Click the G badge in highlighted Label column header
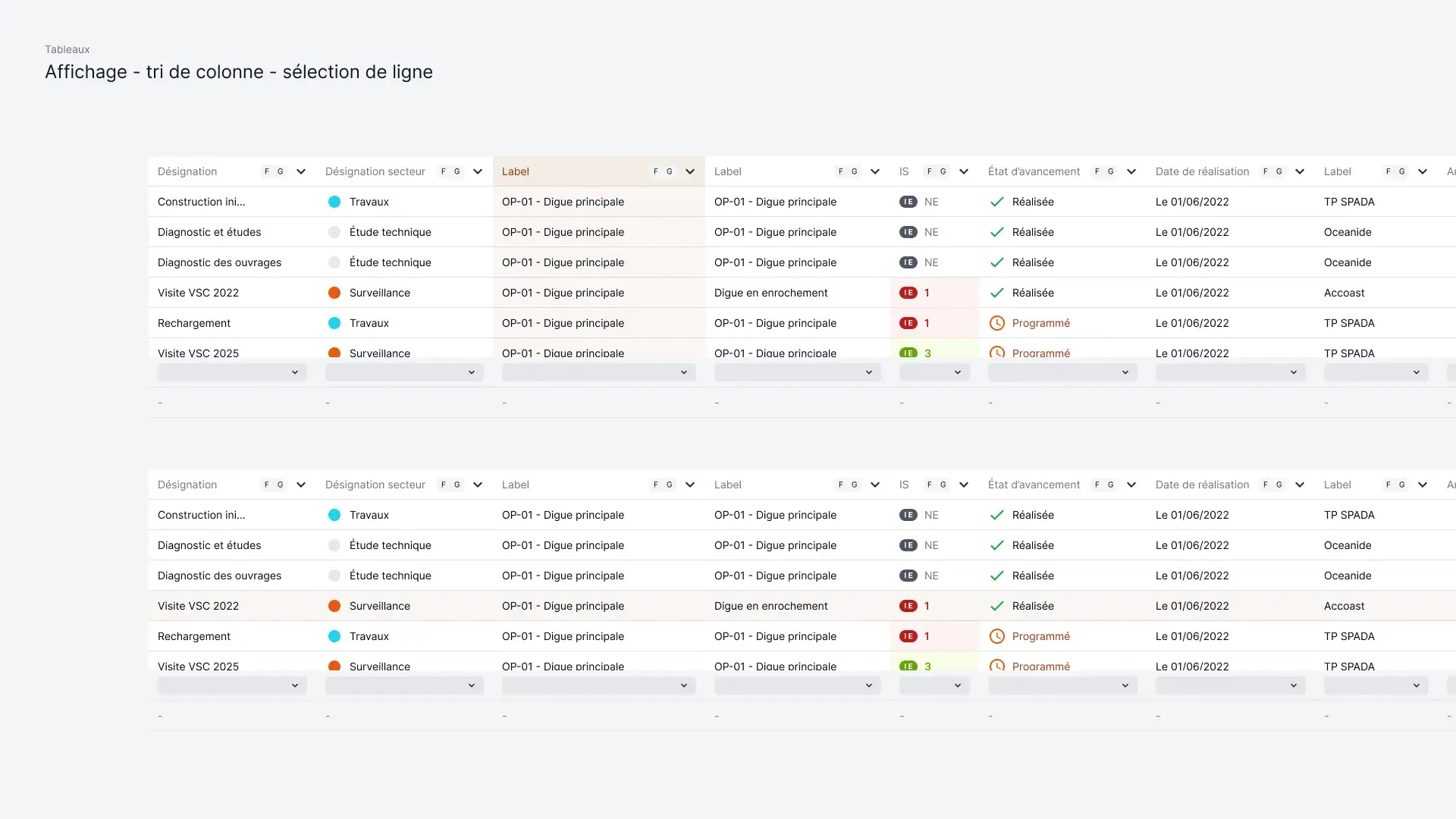 click(x=669, y=171)
